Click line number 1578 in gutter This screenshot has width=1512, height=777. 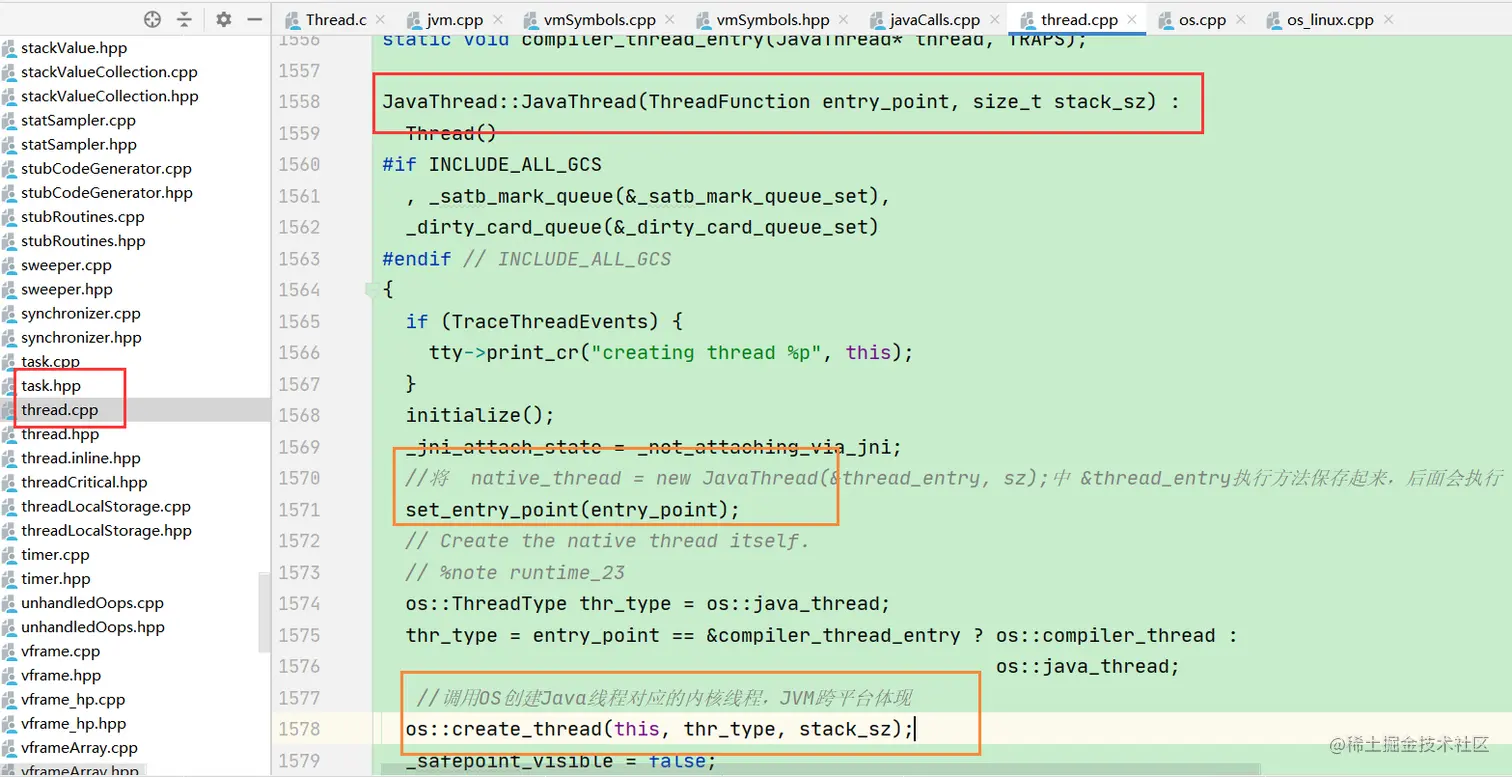(x=300, y=729)
